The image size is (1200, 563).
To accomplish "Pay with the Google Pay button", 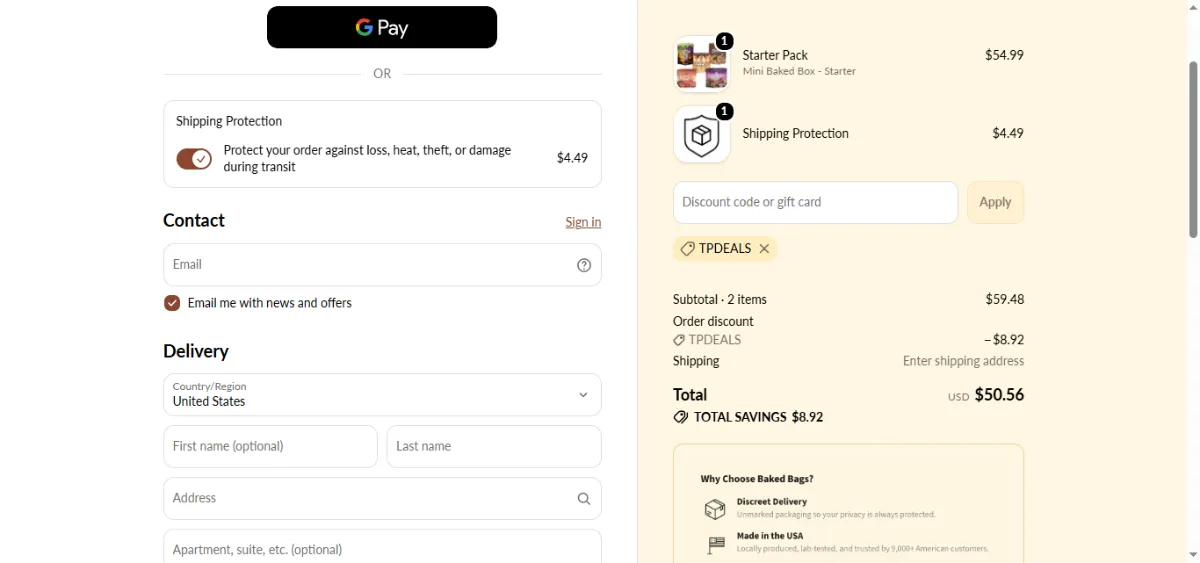I will pos(382,27).
